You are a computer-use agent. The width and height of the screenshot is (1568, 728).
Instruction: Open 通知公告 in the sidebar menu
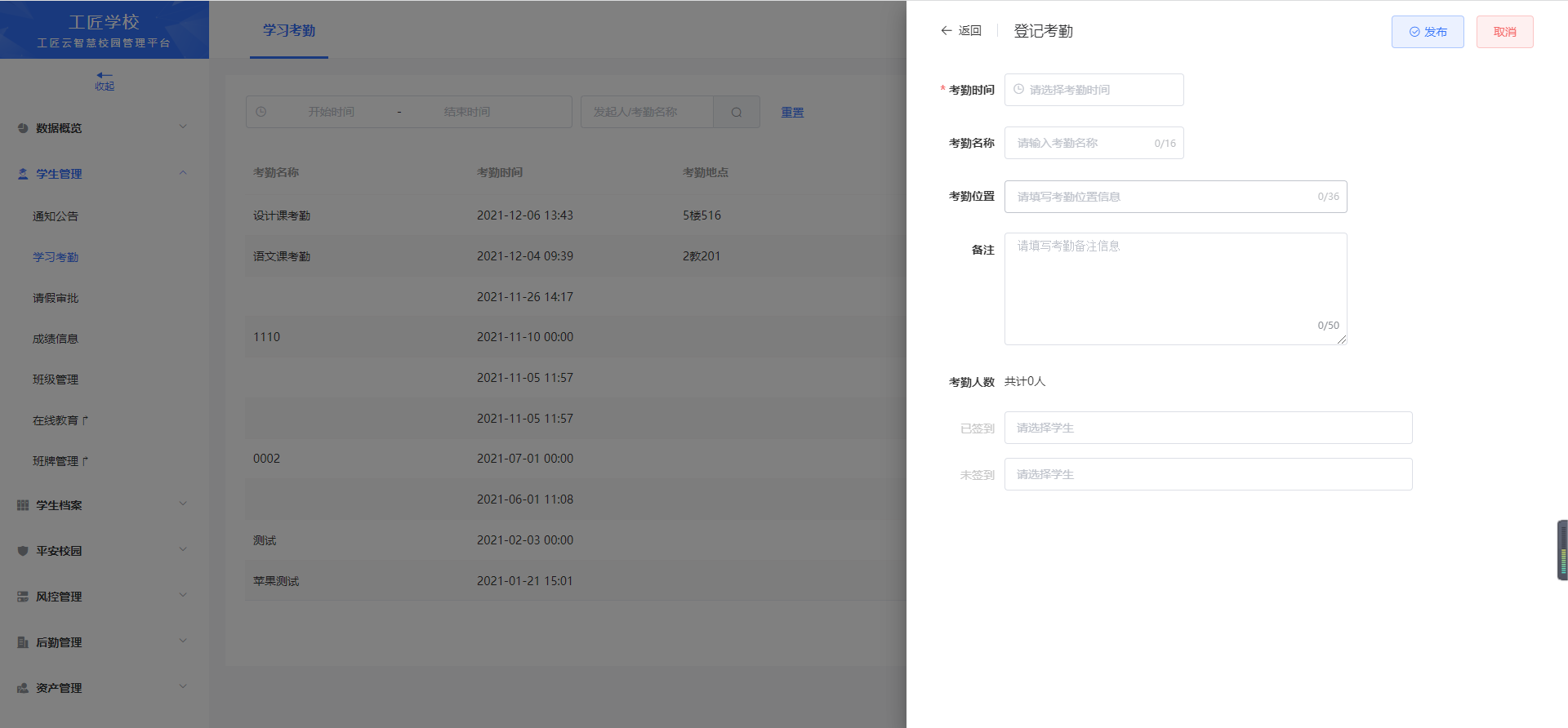pos(56,216)
